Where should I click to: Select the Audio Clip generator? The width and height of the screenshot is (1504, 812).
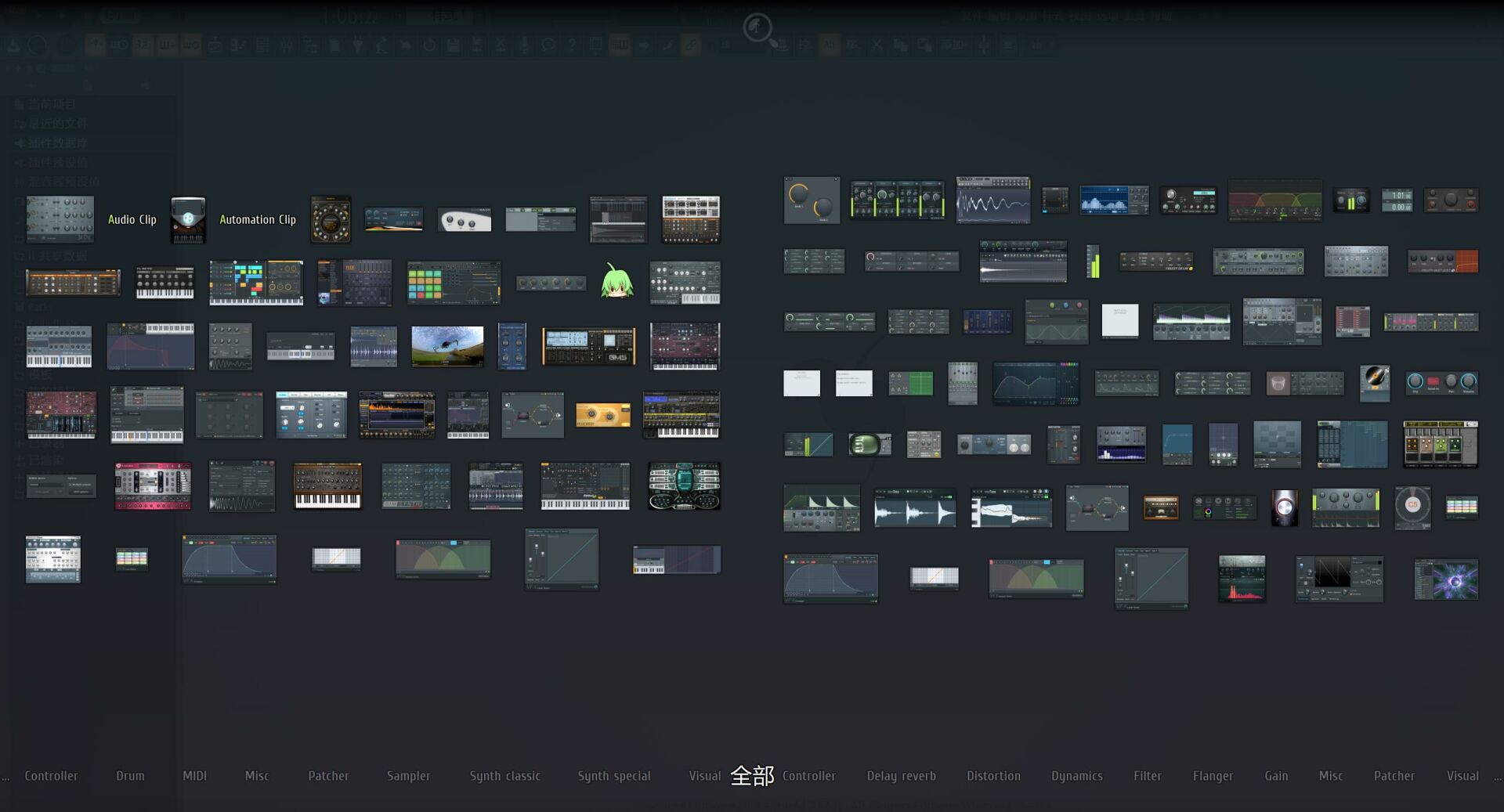132,219
